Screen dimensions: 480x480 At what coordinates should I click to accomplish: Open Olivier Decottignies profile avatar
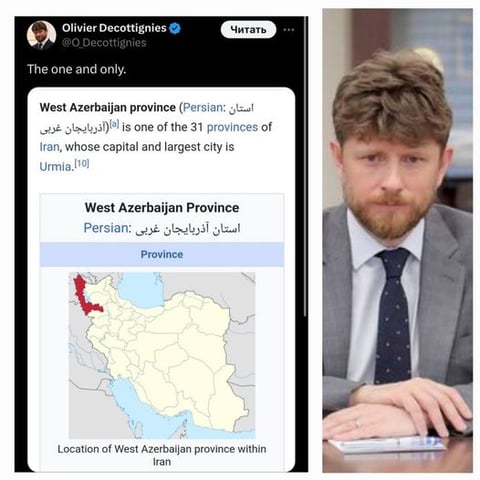(41, 35)
